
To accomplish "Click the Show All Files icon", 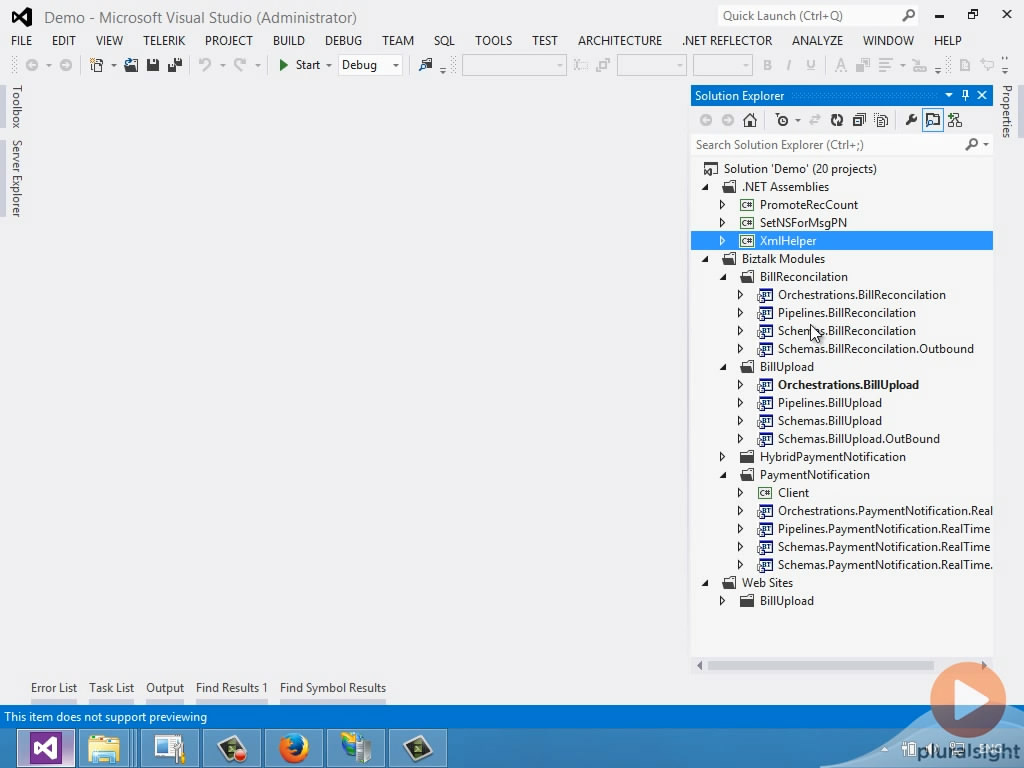I will [x=881, y=120].
